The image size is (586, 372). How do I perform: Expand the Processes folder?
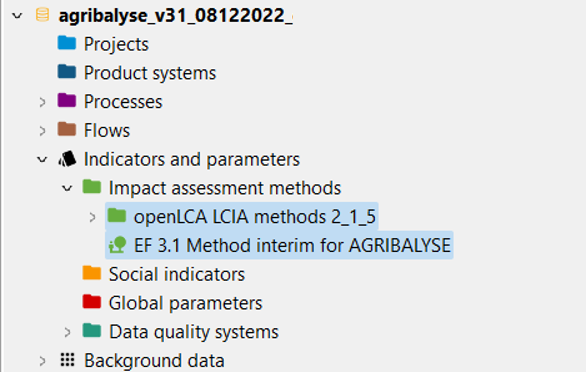[x=42, y=102]
